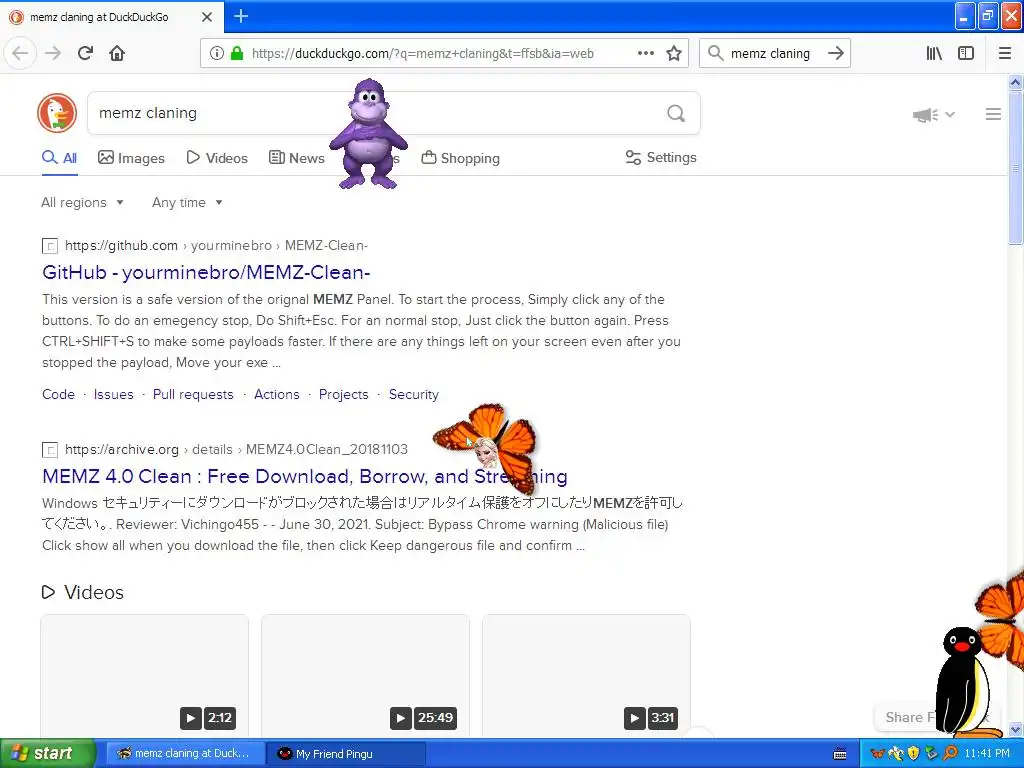The height and width of the screenshot is (768, 1024).
Task: Expand the Any time filter
Action: click(187, 202)
